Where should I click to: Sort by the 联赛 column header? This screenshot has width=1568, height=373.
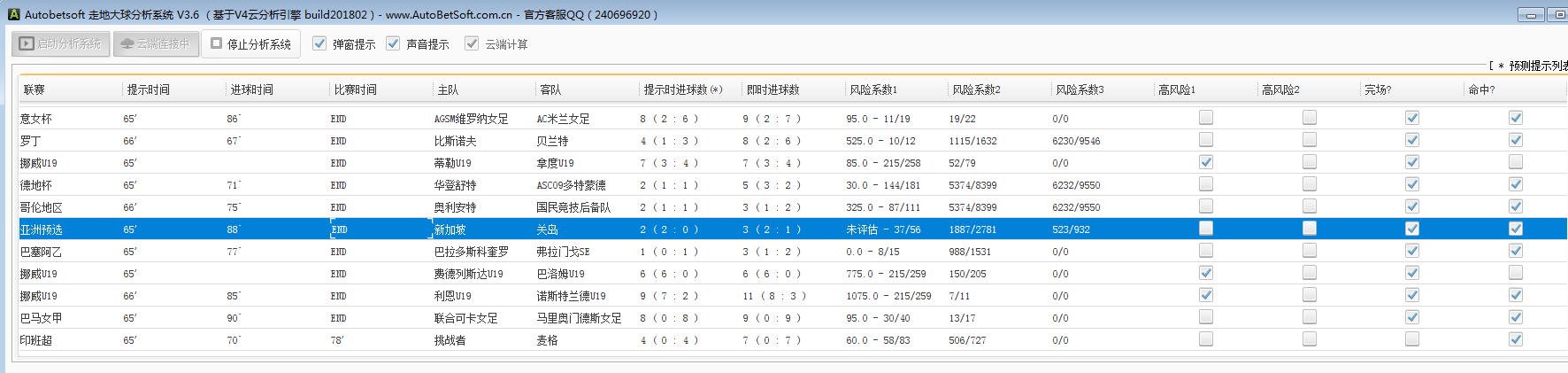click(x=35, y=89)
